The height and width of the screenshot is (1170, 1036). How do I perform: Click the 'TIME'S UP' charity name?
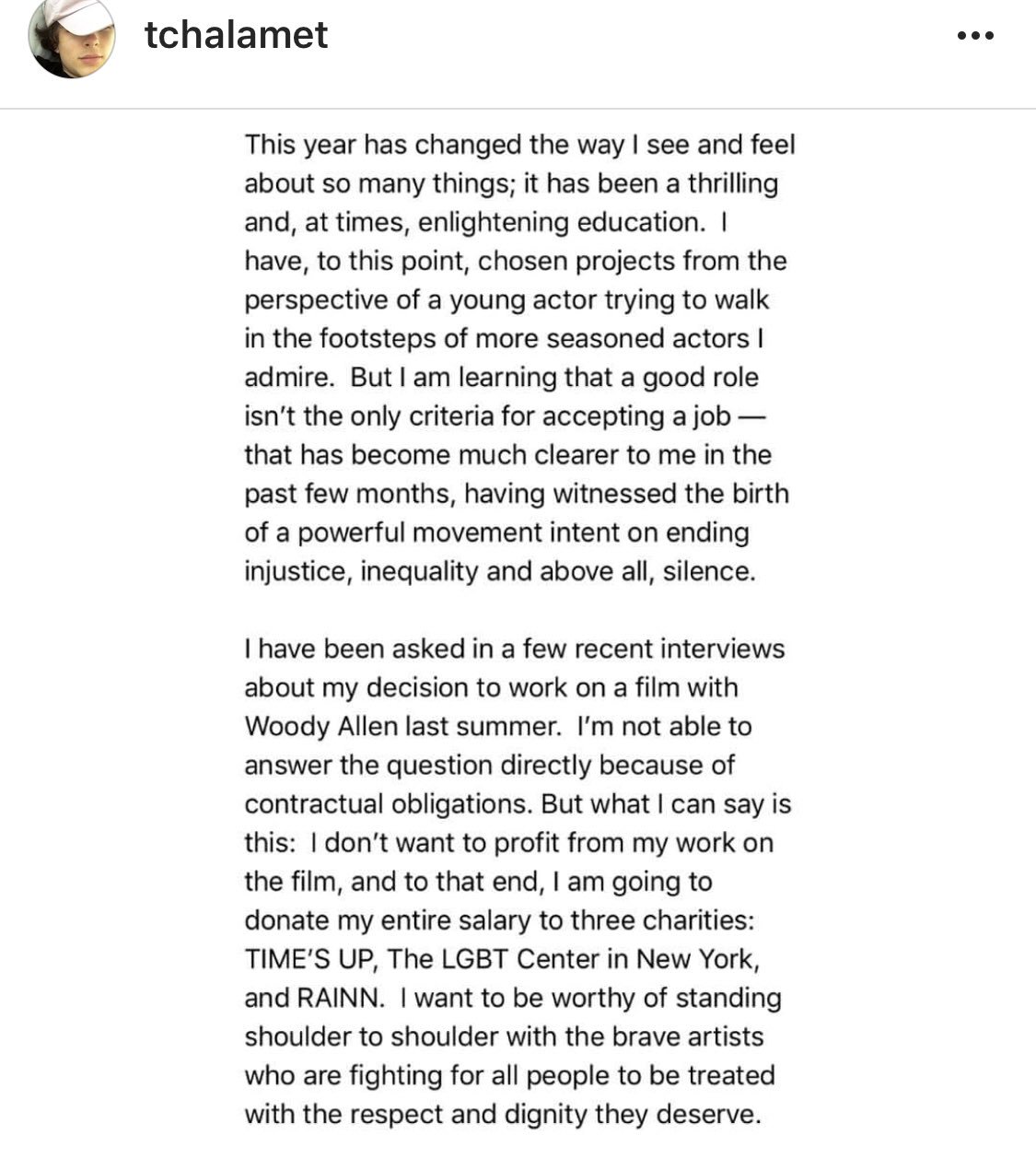point(308,959)
